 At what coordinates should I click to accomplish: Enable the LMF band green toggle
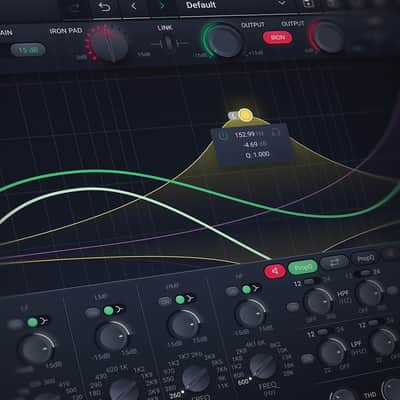108,311
